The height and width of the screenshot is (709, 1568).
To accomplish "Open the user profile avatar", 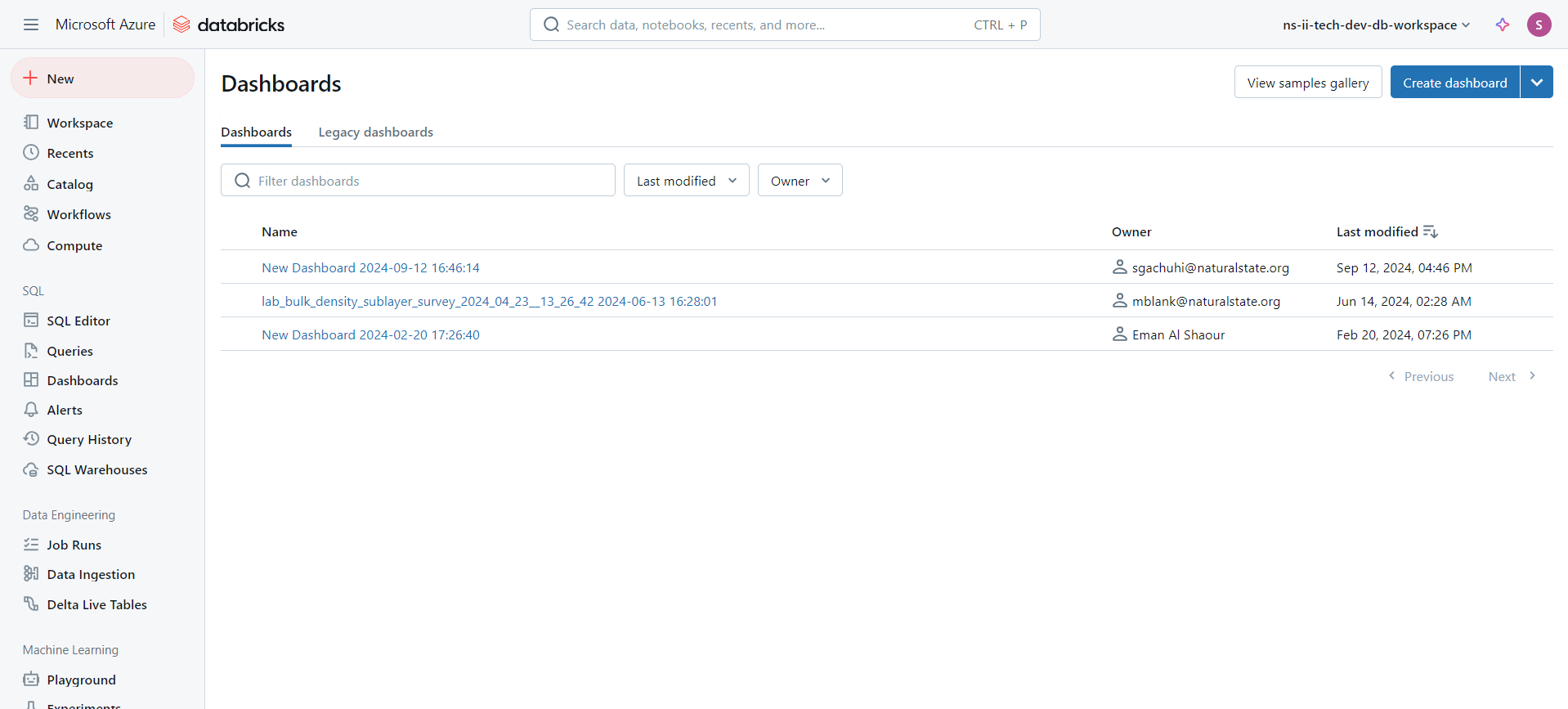I will (x=1539, y=25).
